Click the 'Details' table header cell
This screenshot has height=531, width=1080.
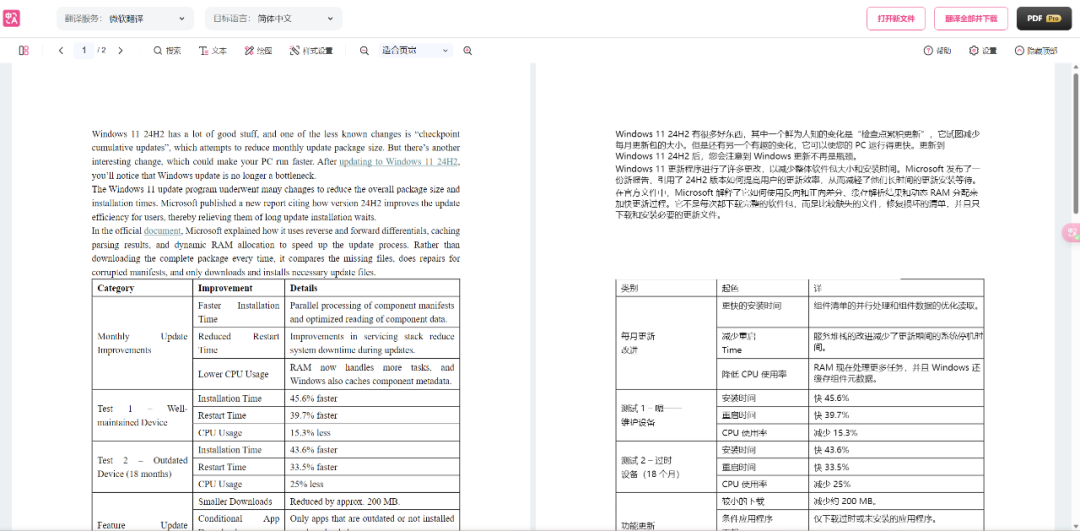point(372,288)
